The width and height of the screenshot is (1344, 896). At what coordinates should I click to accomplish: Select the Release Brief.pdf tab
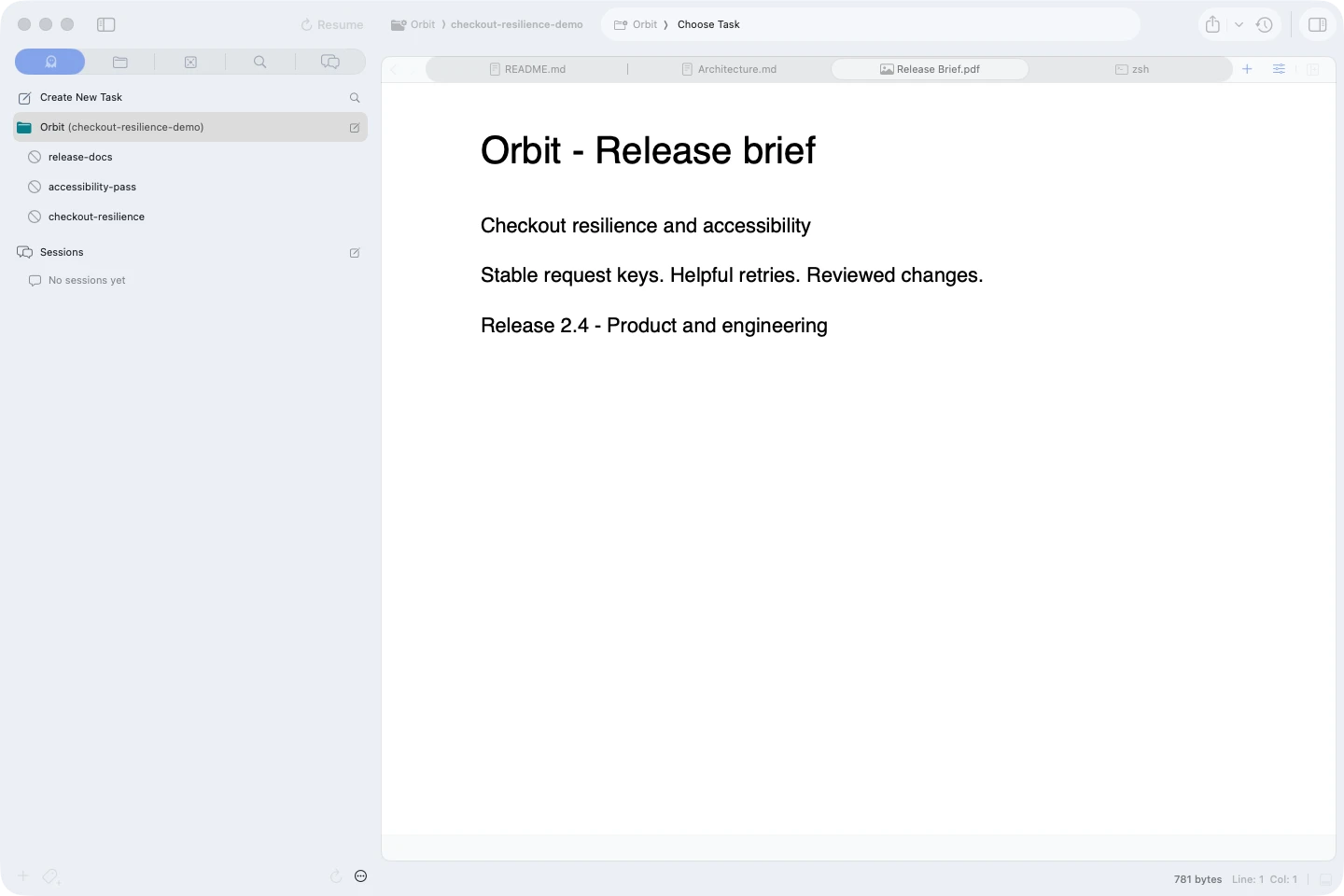point(930,69)
